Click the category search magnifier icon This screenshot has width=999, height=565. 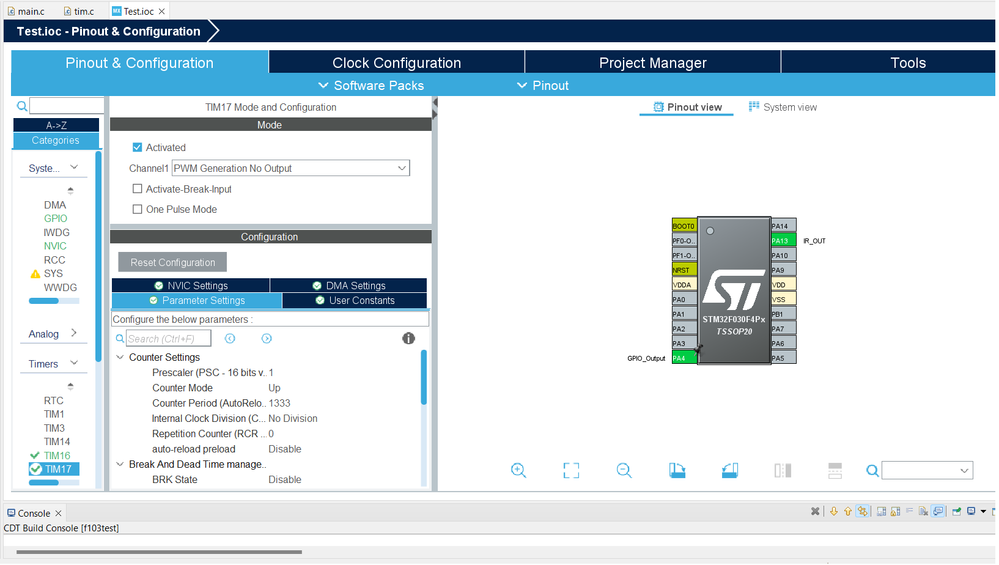point(22,106)
